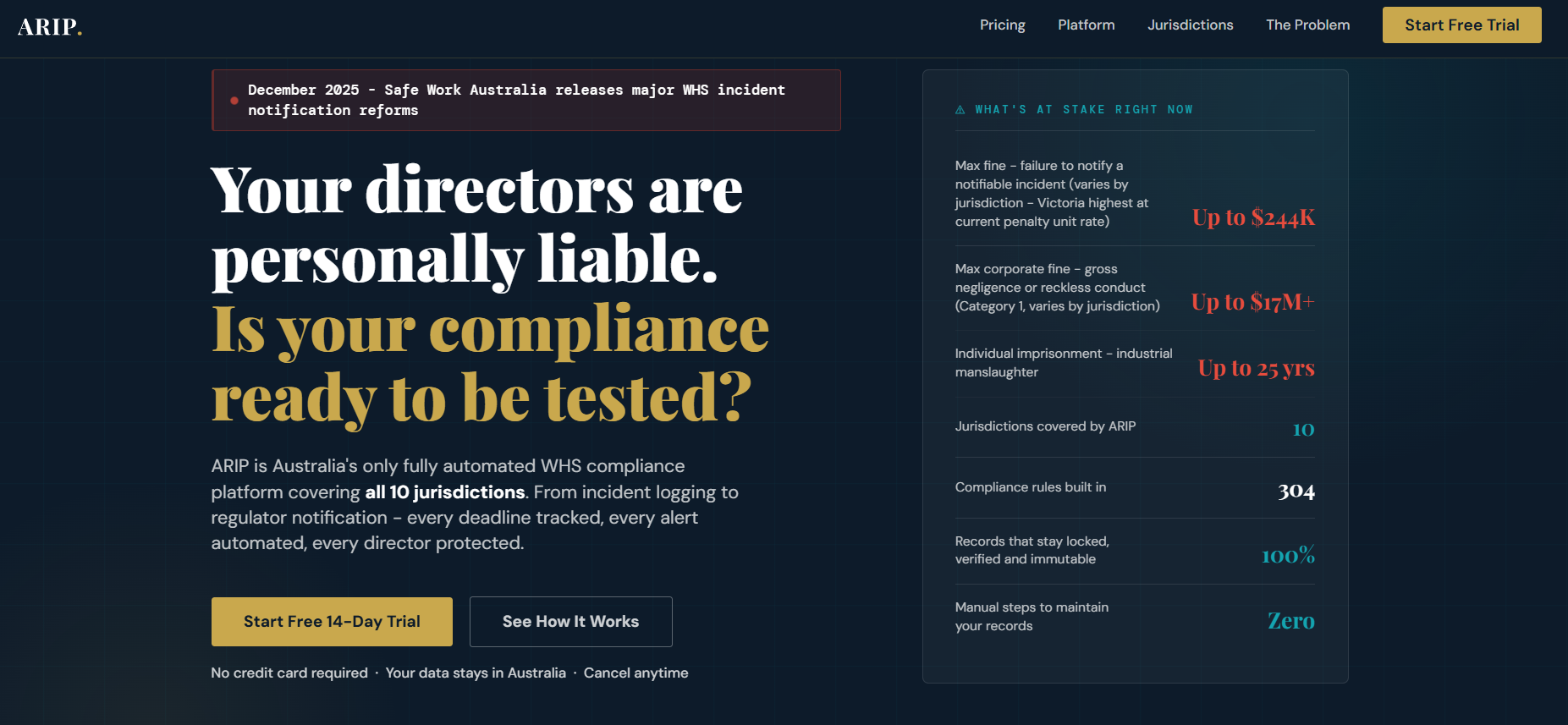Click the What's At Stake Right Now heading

pos(1084,110)
